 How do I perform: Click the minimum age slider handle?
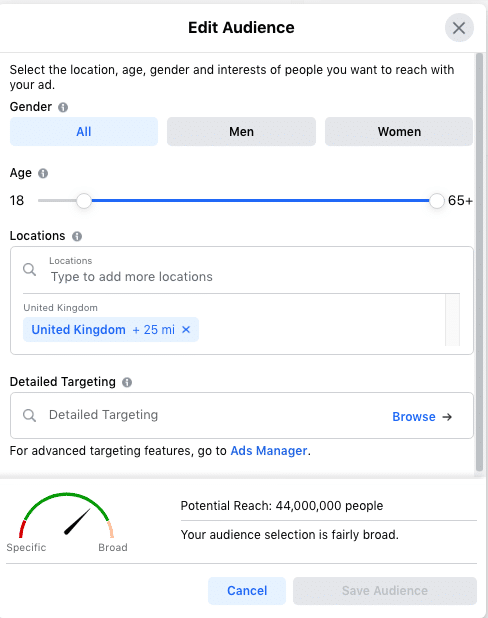click(x=84, y=201)
